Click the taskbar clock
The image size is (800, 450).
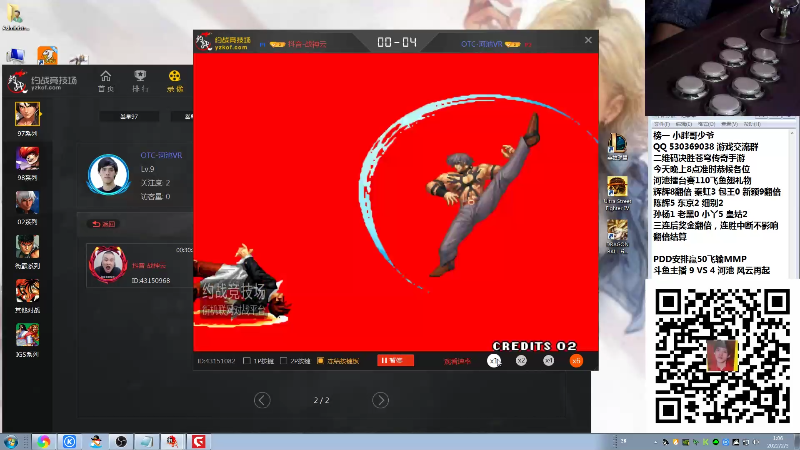pos(778,442)
